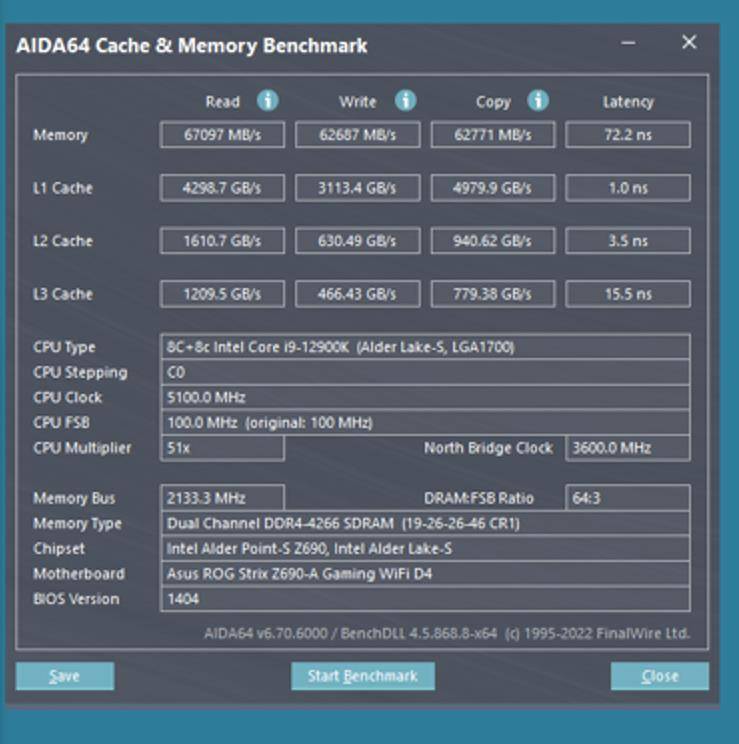Click the Memory Type DDR4-4266 field

425,523
